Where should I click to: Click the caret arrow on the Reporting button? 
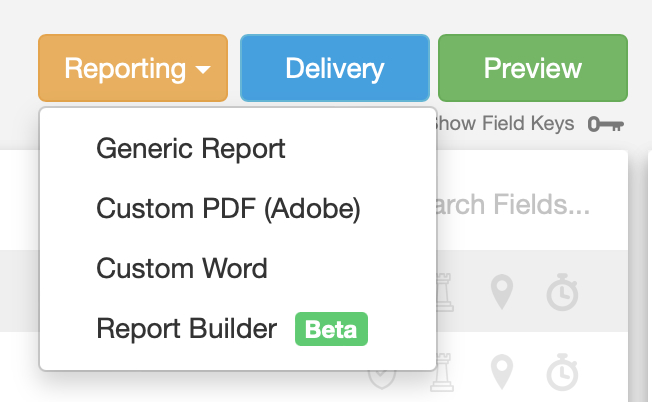[203, 70]
